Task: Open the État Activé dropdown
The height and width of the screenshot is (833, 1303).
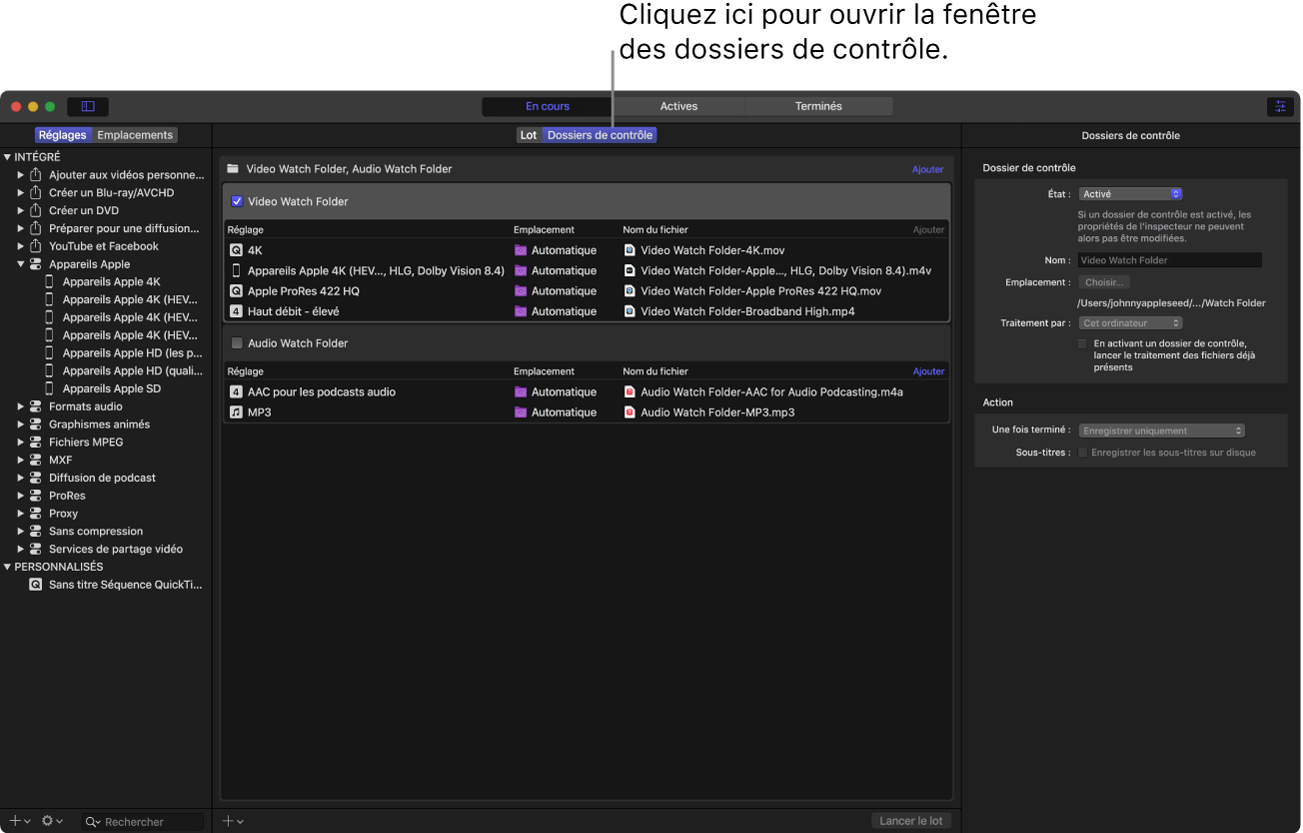Action: 1130,193
